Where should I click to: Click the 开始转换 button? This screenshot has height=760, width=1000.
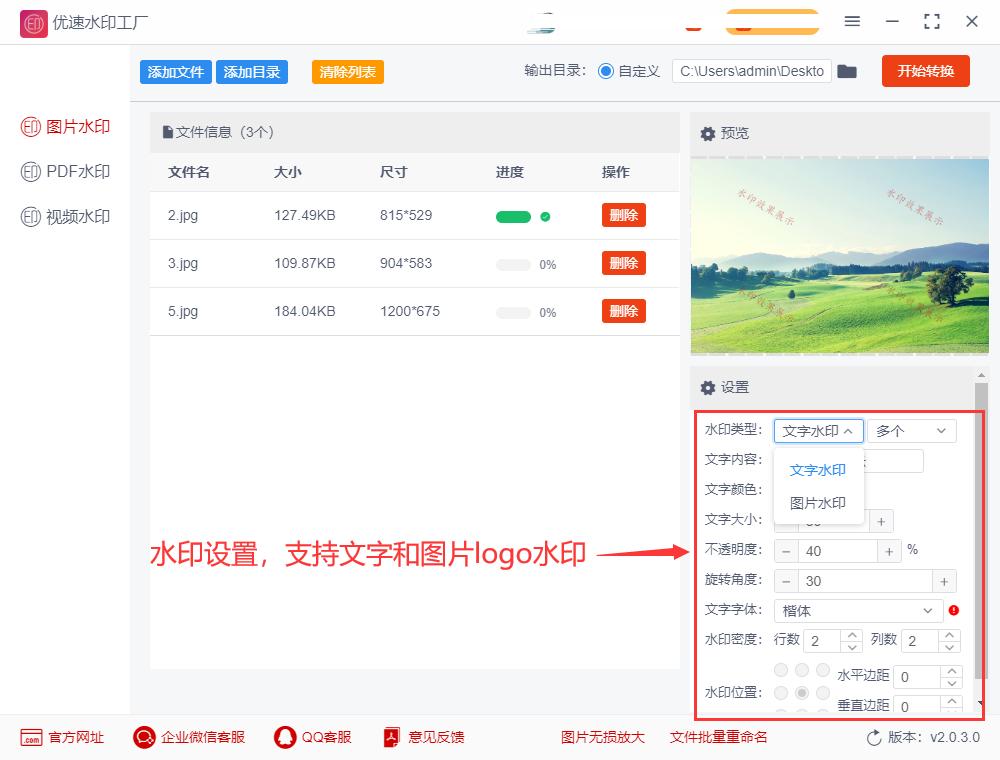(925, 71)
